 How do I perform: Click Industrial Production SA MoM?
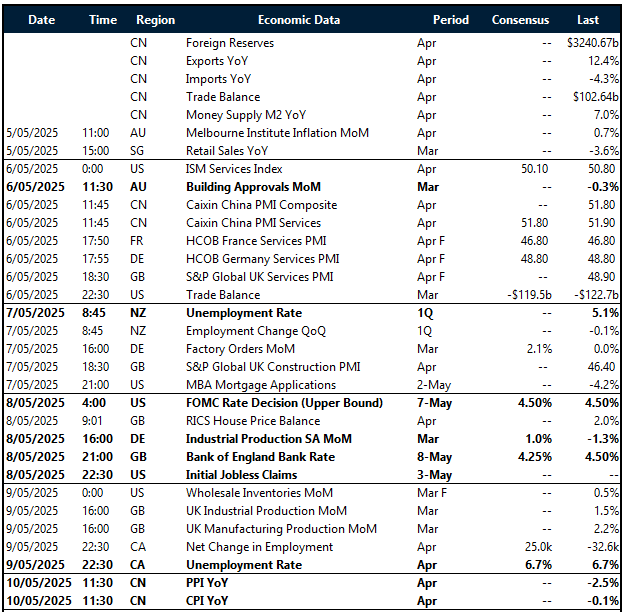[268, 439]
